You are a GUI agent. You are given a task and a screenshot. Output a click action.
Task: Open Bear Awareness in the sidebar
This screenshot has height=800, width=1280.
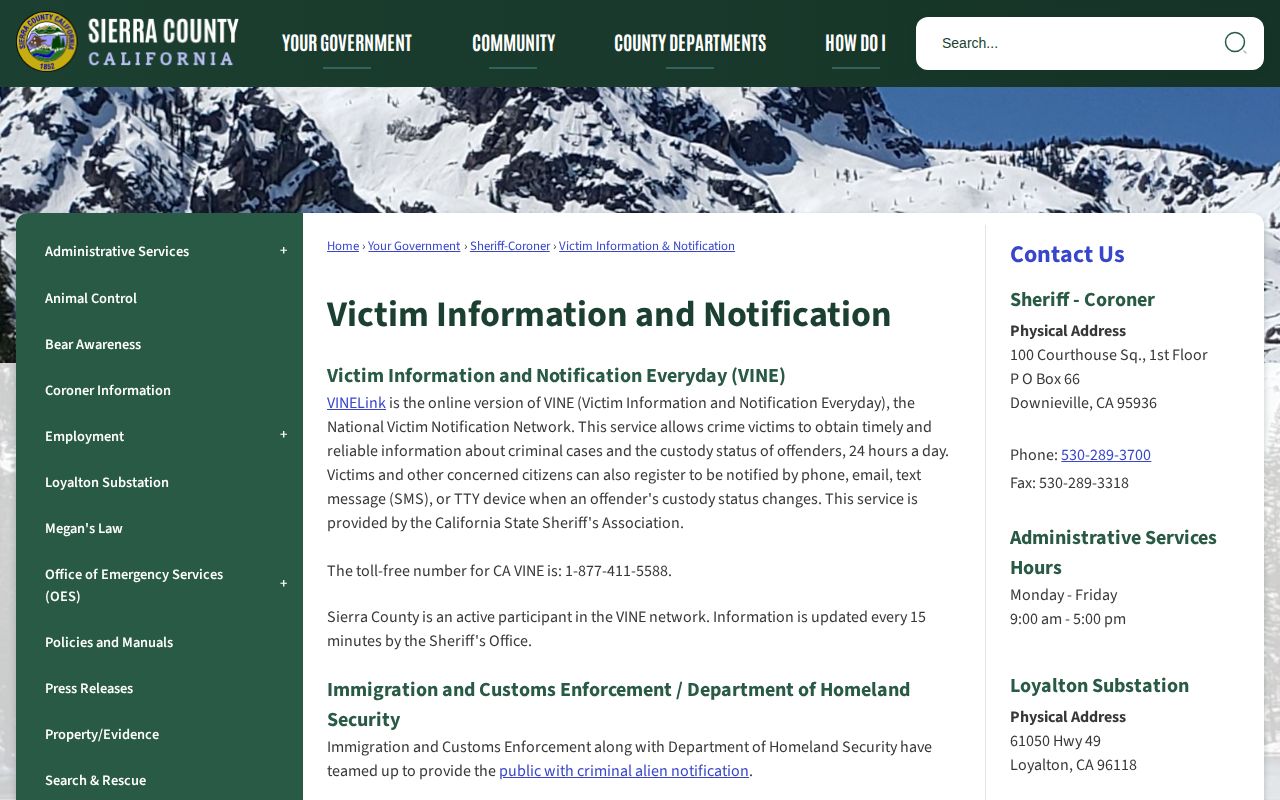click(93, 344)
